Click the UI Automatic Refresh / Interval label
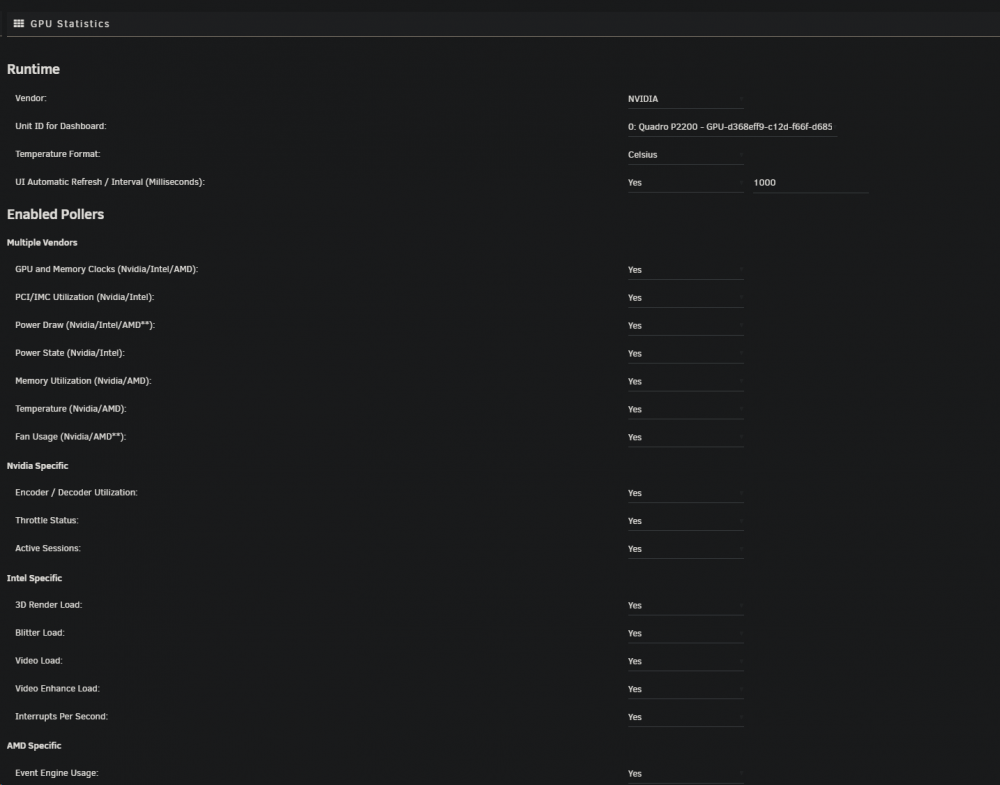 click(x=110, y=182)
